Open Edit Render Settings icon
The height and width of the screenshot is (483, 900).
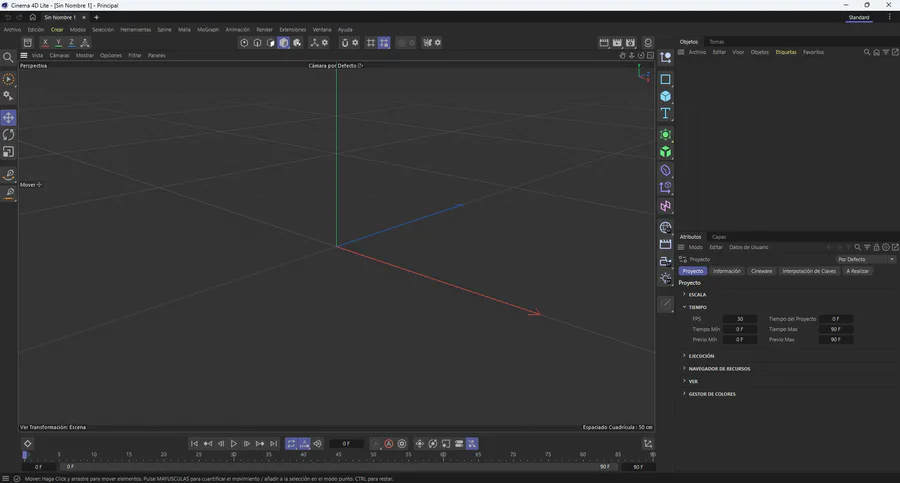coord(630,42)
